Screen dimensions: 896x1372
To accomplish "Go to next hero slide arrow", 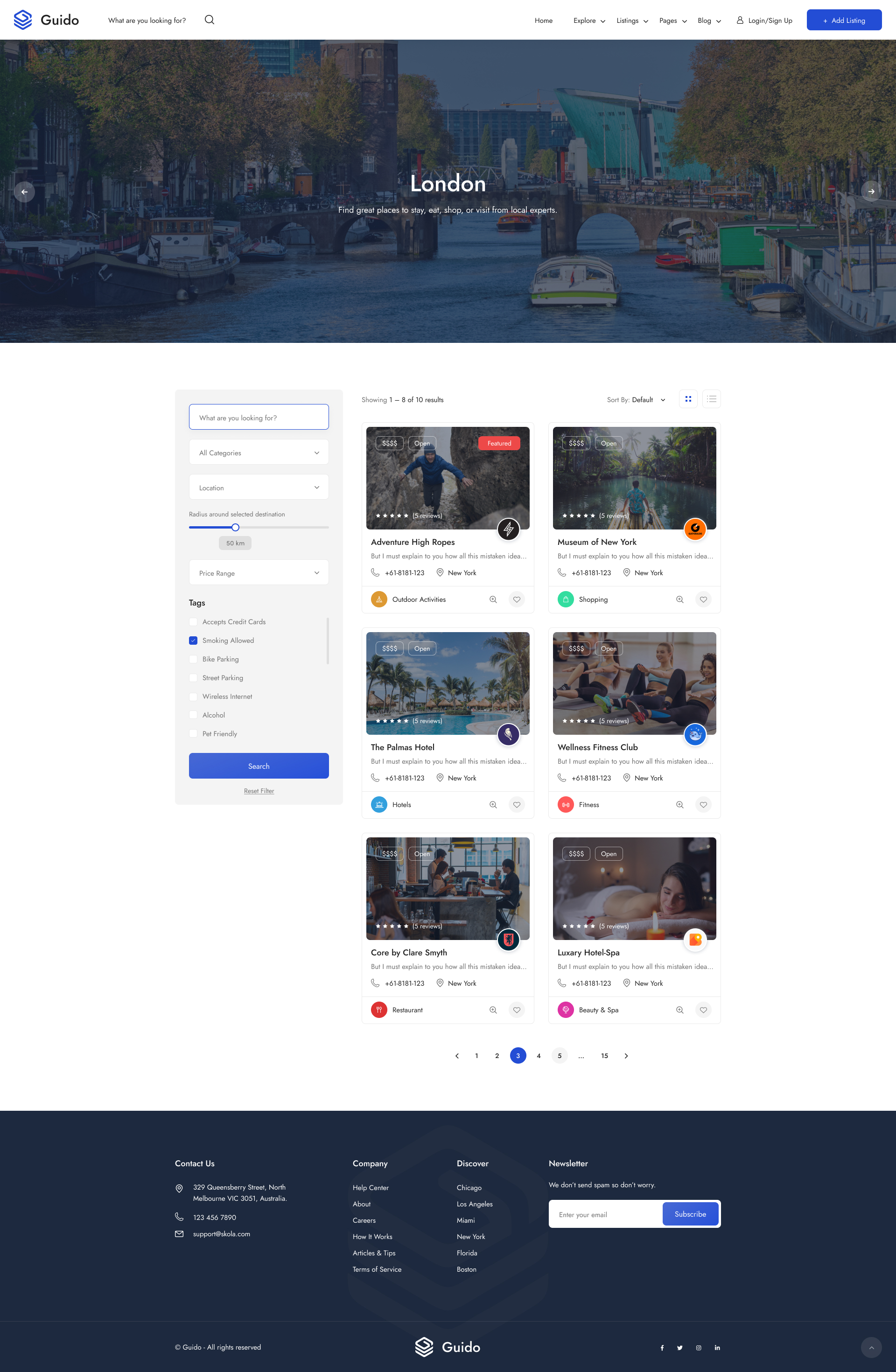I will click(x=871, y=191).
